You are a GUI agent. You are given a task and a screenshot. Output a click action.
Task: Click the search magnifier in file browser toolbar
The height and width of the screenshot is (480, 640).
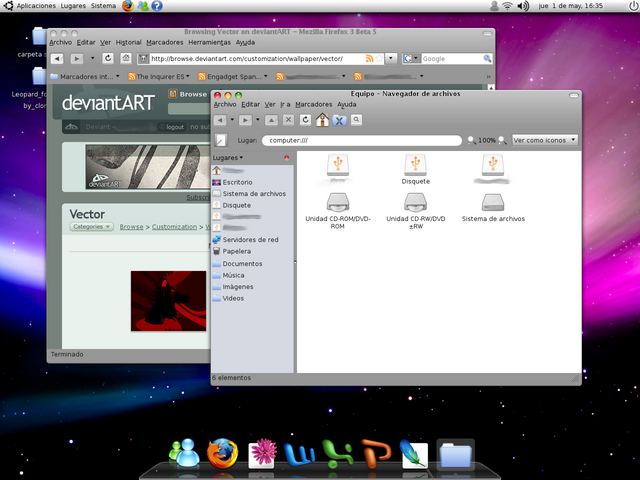tap(356, 120)
